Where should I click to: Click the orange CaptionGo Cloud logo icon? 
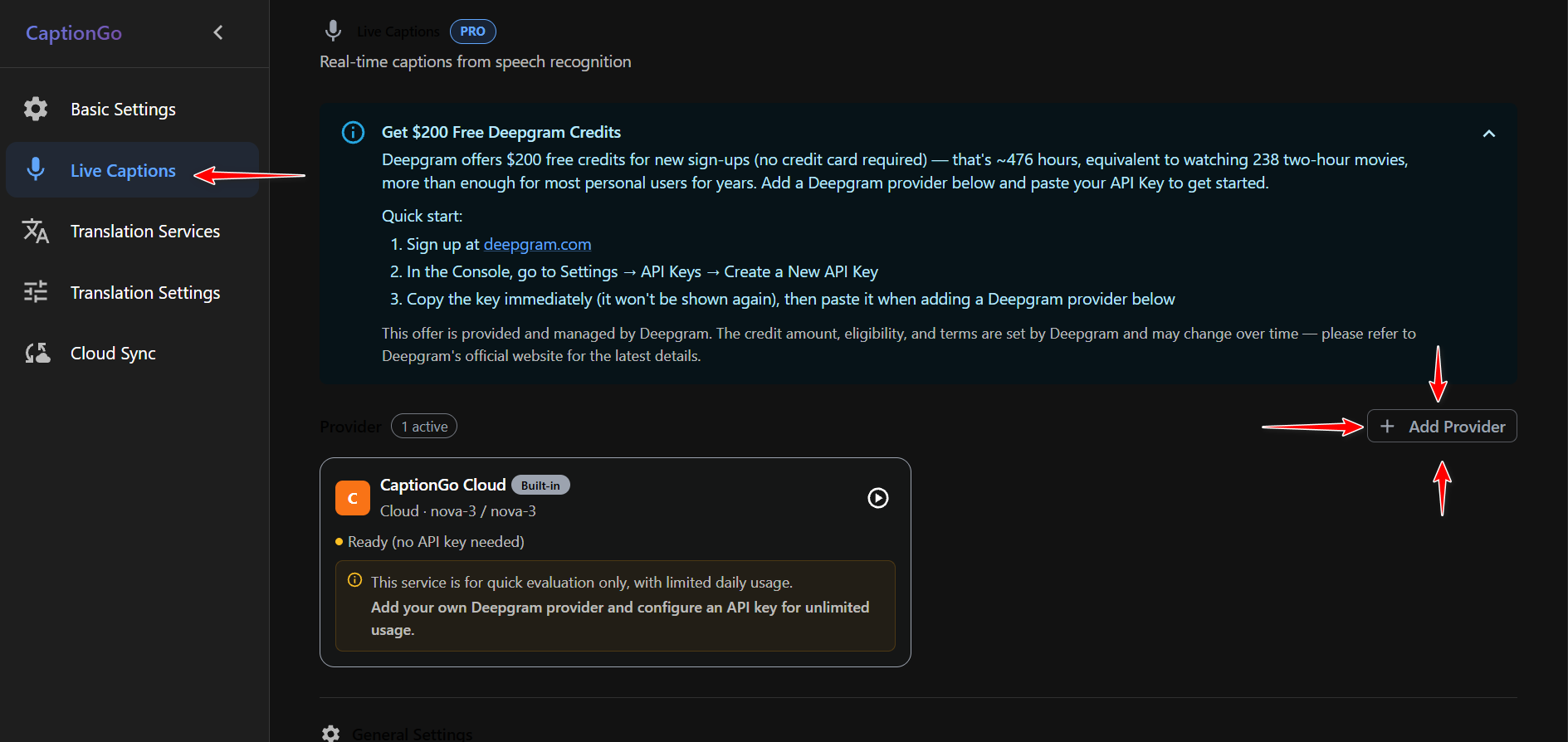(x=353, y=498)
